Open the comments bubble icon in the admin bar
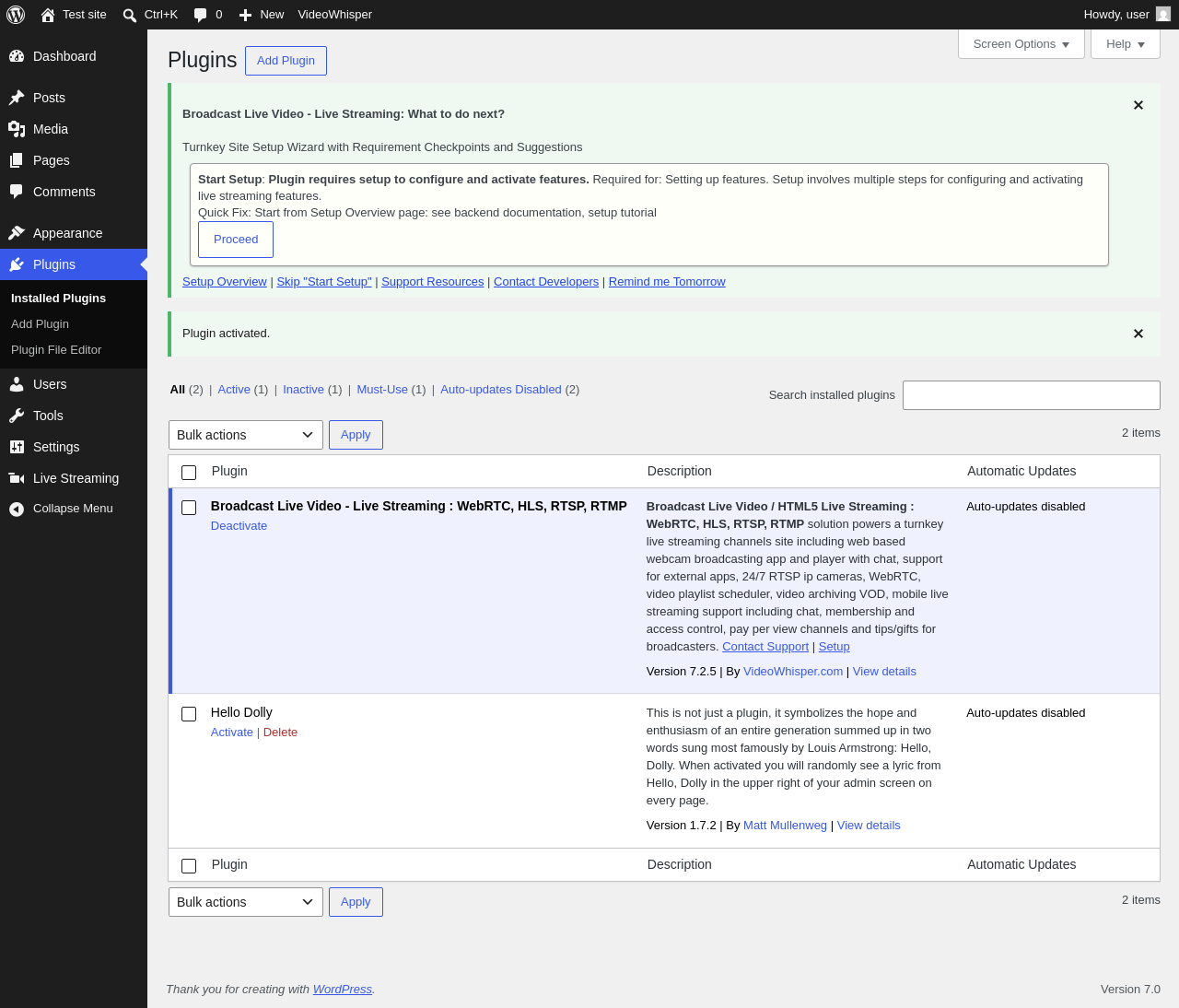The width and height of the screenshot is (1179, 1008). 201,15
